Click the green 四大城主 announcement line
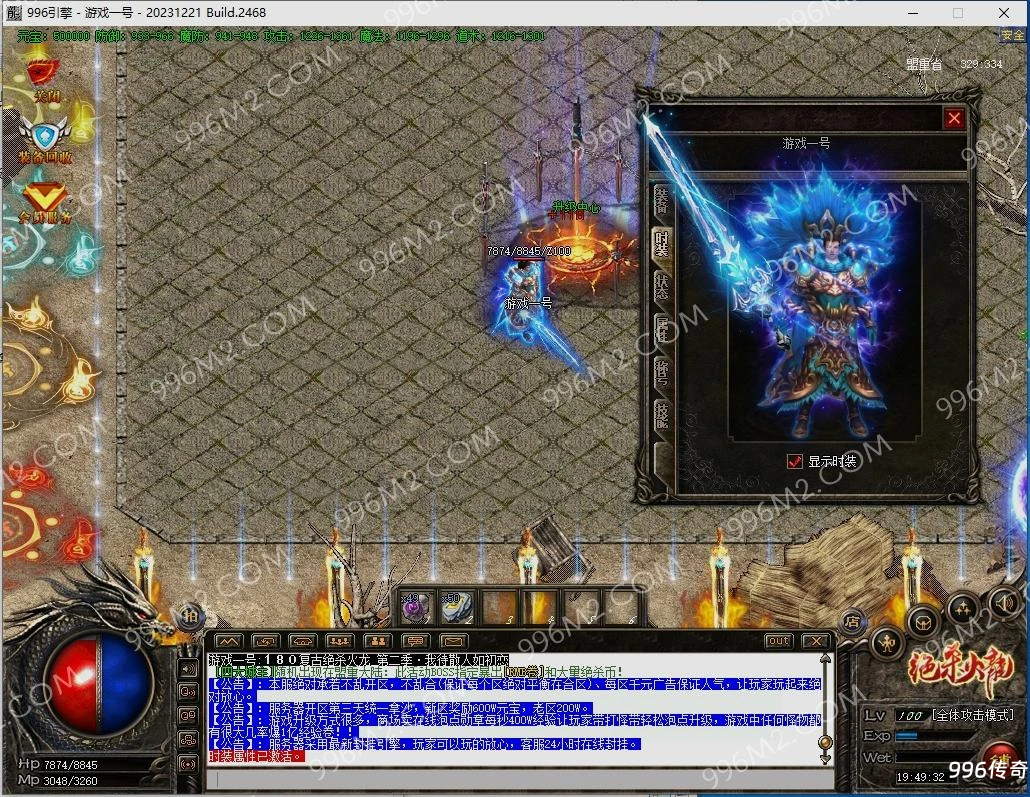 click(419, 672)
